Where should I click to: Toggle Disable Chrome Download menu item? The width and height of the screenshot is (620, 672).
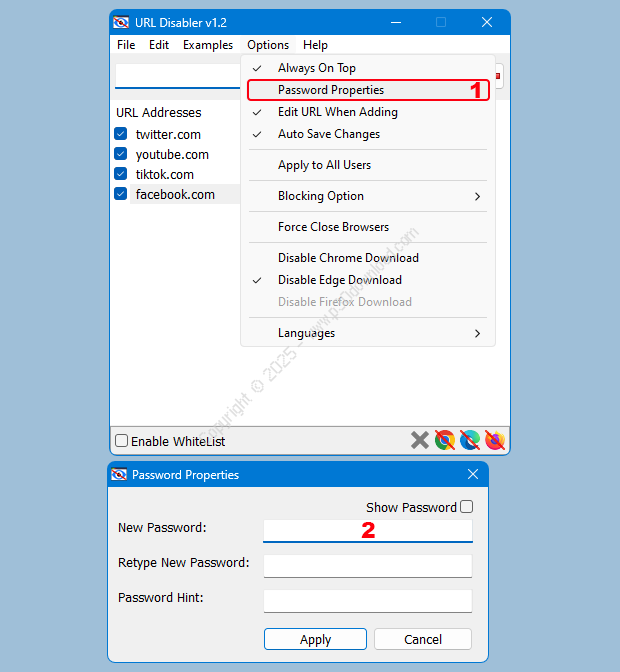[x=348, y=258]
